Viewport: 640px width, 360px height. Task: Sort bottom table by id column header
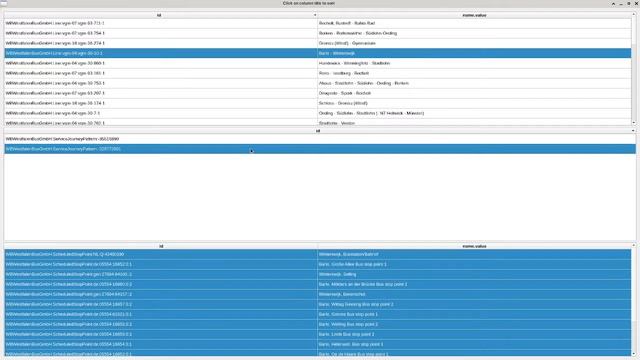click(161, 246)
